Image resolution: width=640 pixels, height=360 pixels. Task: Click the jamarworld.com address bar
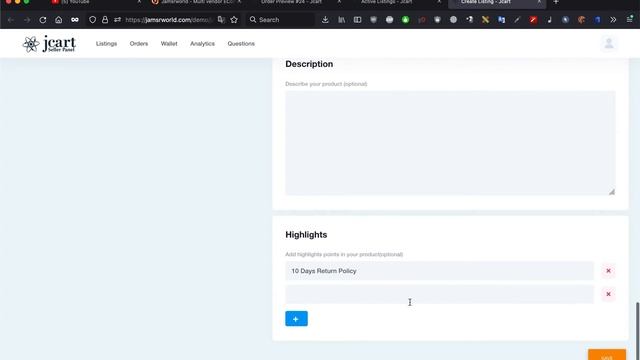tap(169, 20)
